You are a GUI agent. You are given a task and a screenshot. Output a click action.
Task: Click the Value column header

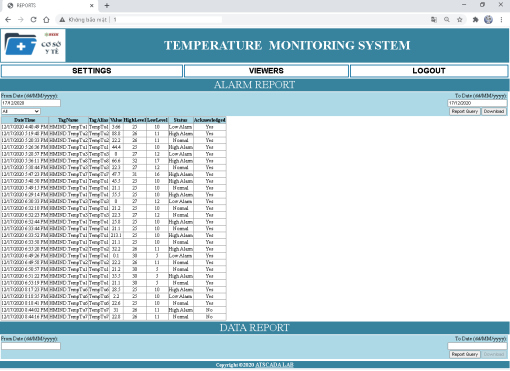[116, 120]
